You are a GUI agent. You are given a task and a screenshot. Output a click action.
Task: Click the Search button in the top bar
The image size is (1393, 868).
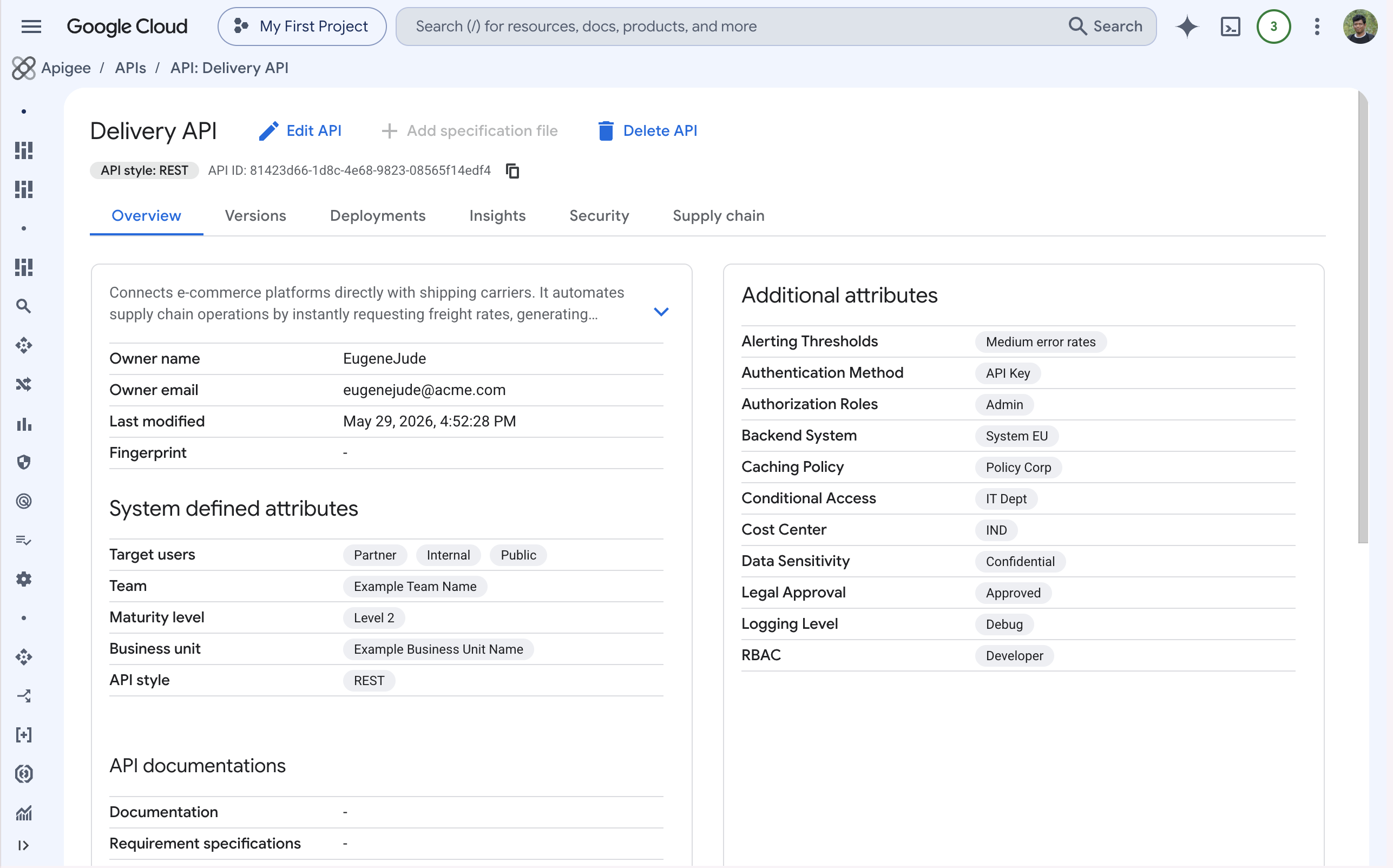point(1106,27)
